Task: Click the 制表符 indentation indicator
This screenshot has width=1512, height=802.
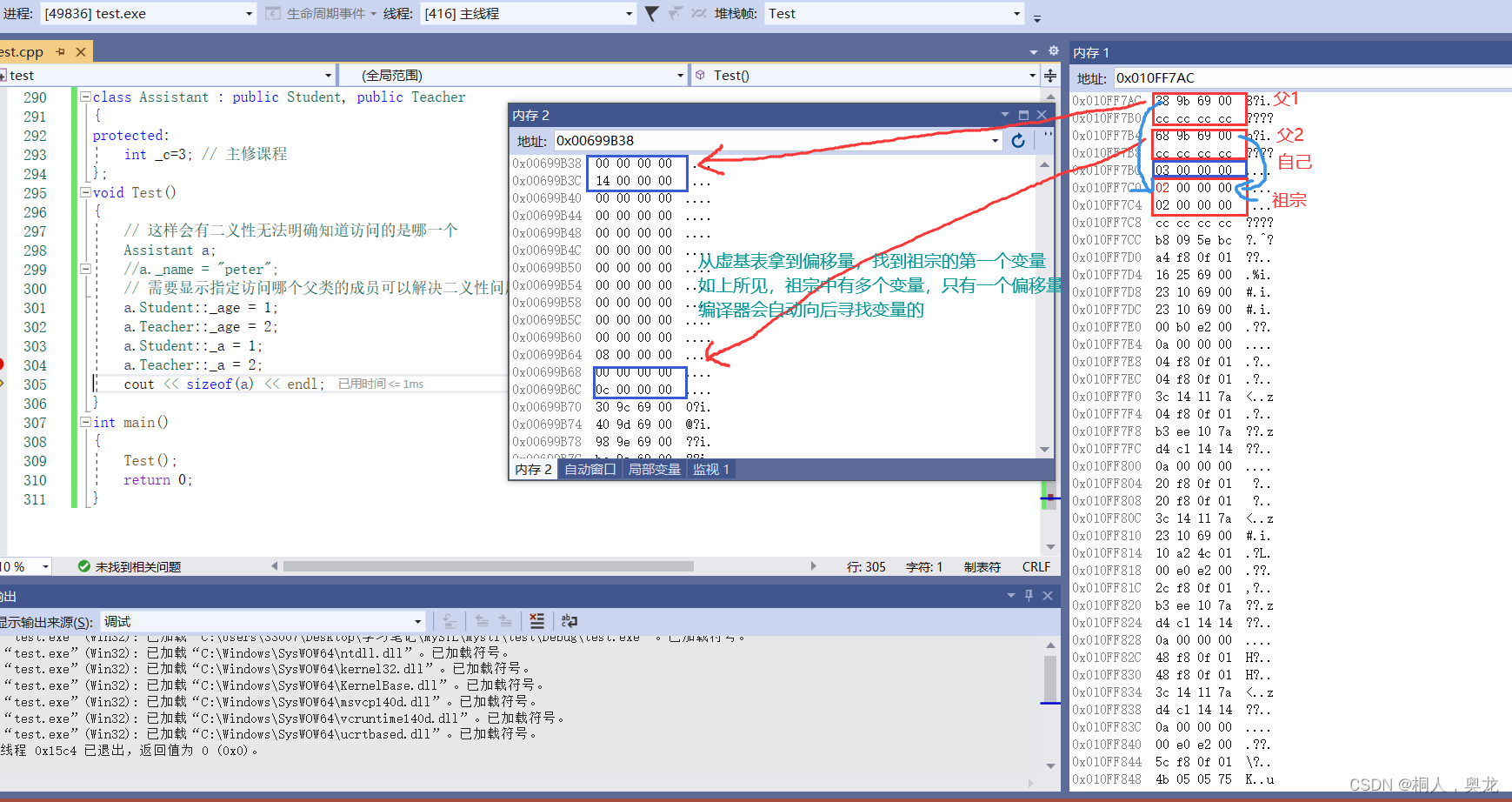Action: pos(982,567)
